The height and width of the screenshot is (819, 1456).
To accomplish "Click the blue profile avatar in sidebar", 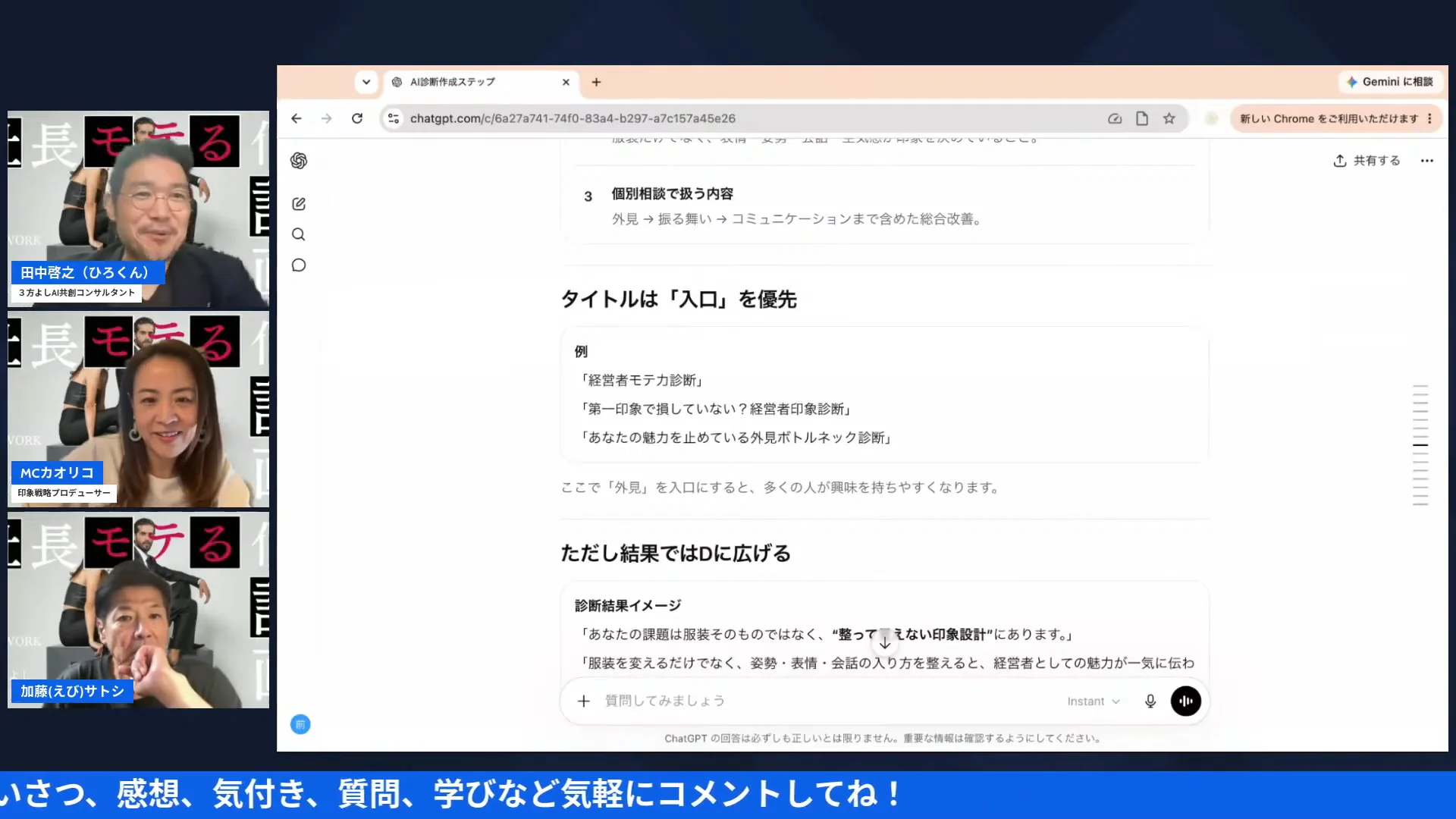I will (x=300, y=724).
